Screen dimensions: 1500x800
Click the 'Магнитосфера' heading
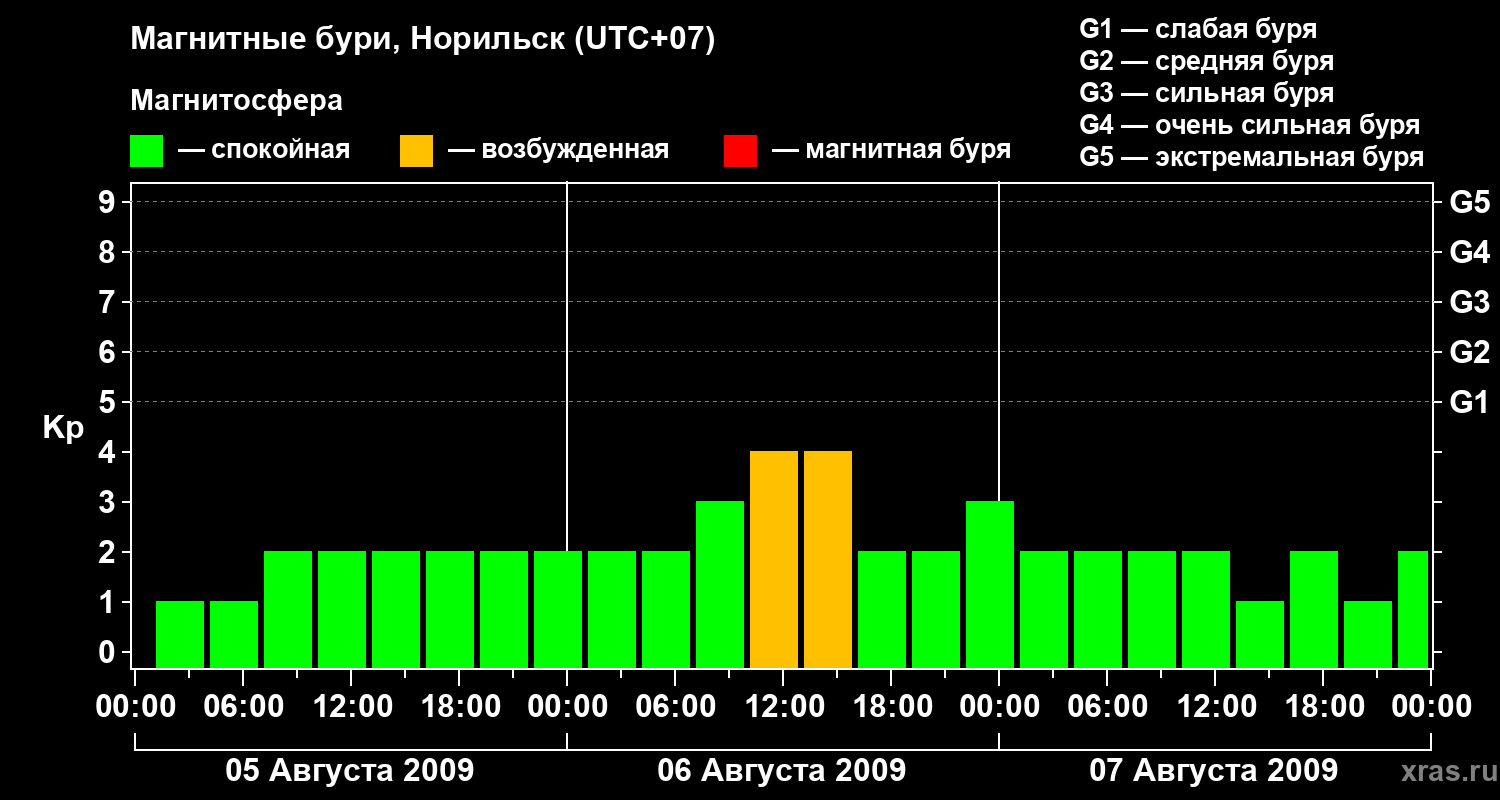pyautogui.click(x=237, y=101)
